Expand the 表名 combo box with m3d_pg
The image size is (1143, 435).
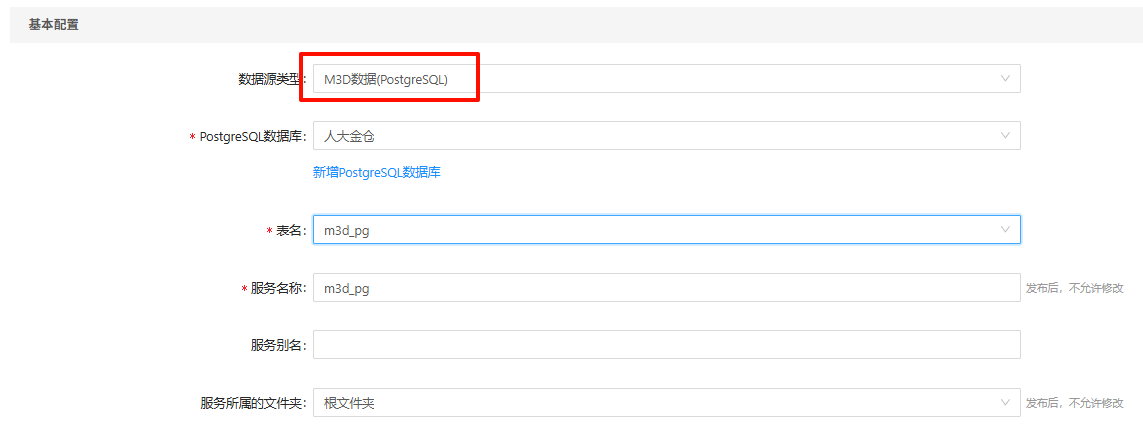[660, 230]
